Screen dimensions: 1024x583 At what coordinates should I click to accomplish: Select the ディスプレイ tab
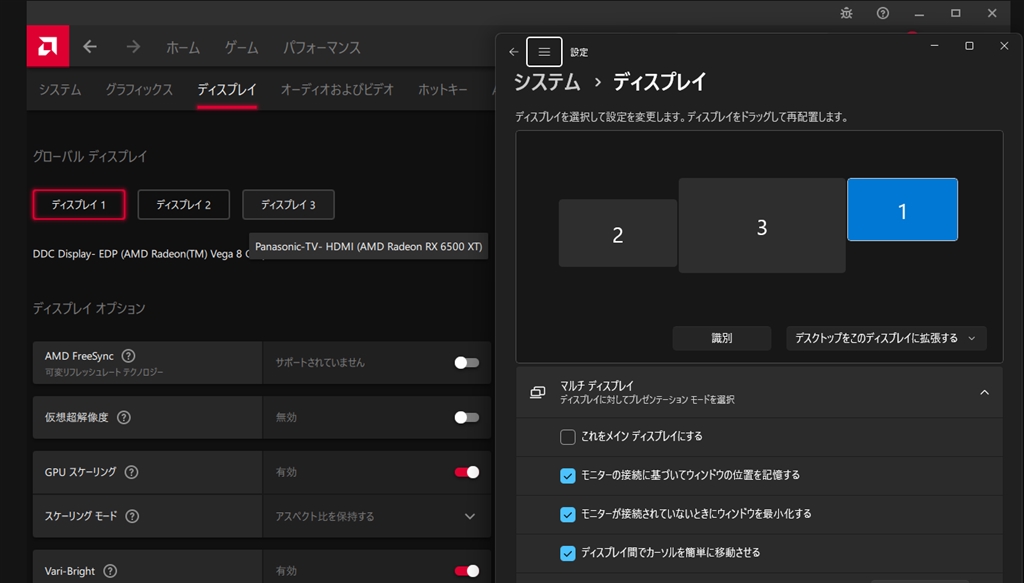[227, 89]
